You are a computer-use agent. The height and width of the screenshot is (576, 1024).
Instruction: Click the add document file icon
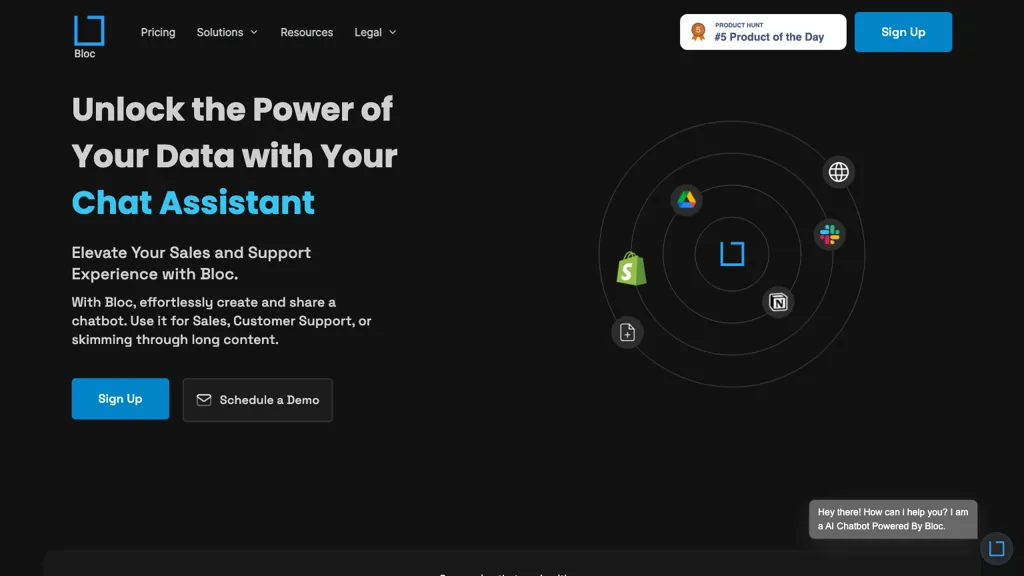coord(627,333)
